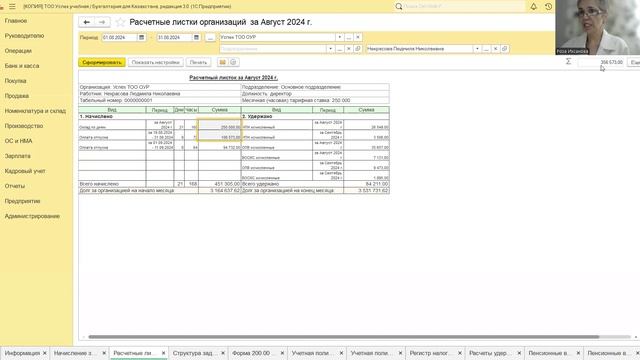
Task: Open organization selection ellipsis button
Action: coord(349,37)
